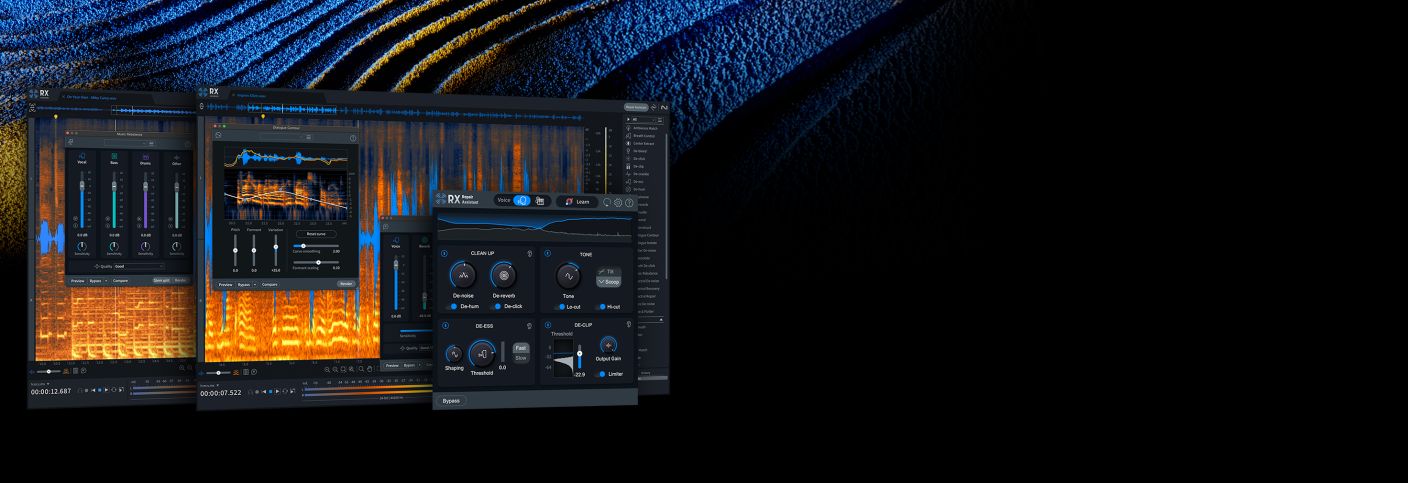
Task: Click the De-ess Shaping knob
Action: pyautogui.click(x=454, y=354)
